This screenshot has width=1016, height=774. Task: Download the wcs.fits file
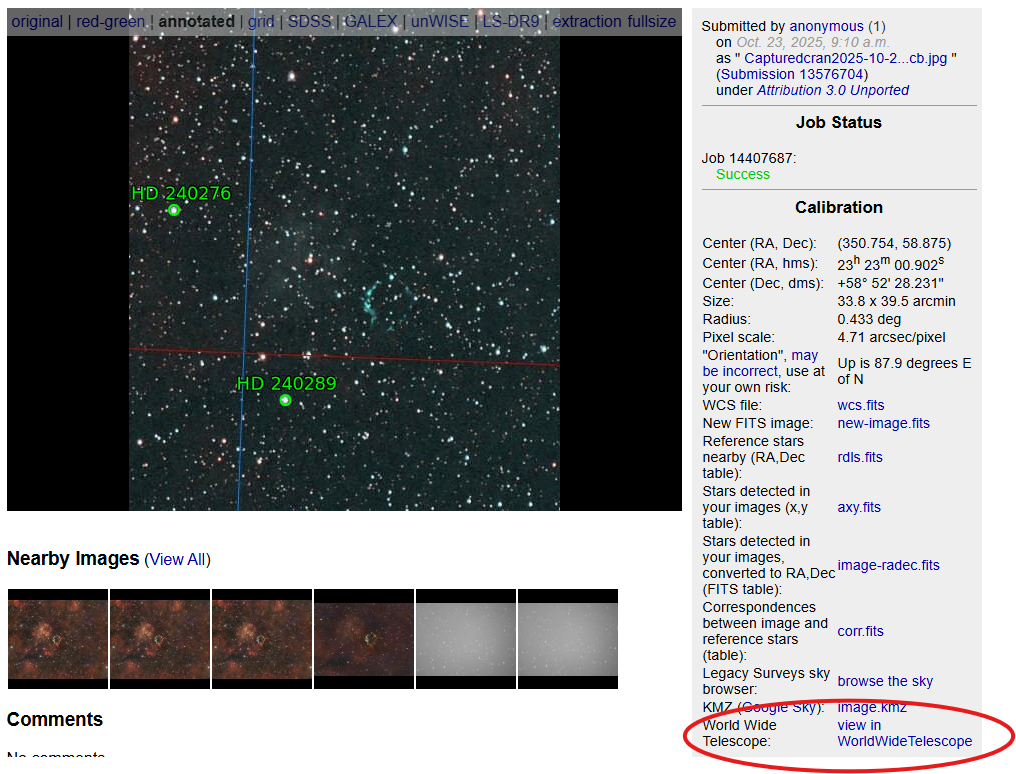(x=860, y=405)
